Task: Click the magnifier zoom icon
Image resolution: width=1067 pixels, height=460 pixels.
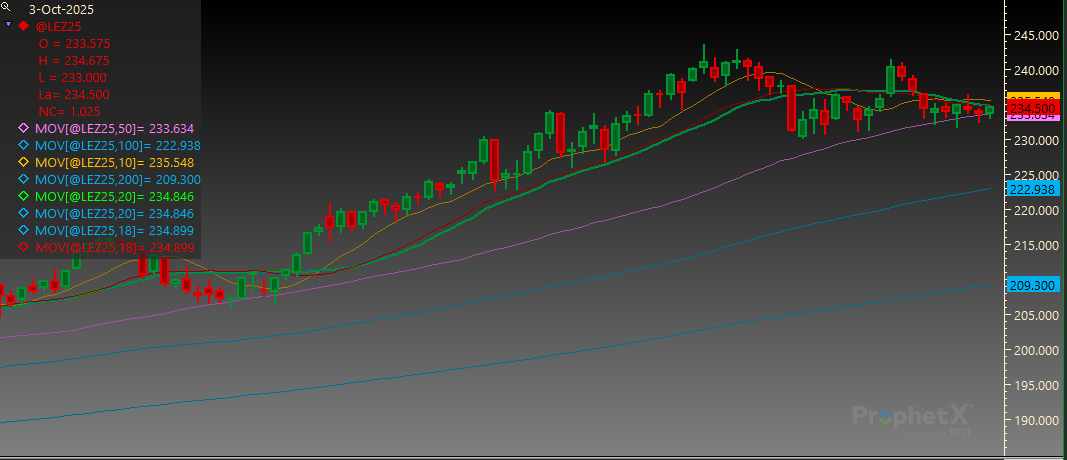Action: (8, 6)
